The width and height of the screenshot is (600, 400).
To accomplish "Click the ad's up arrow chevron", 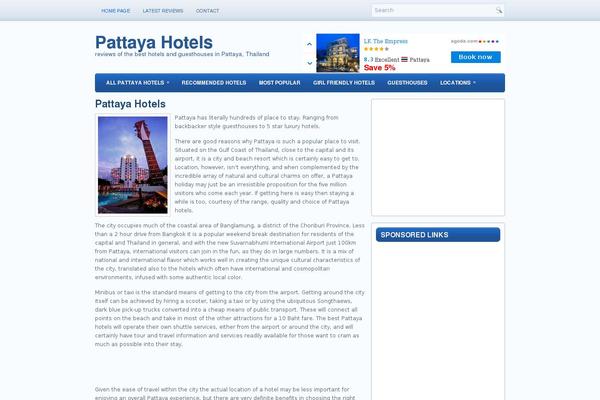I will 310,44.
